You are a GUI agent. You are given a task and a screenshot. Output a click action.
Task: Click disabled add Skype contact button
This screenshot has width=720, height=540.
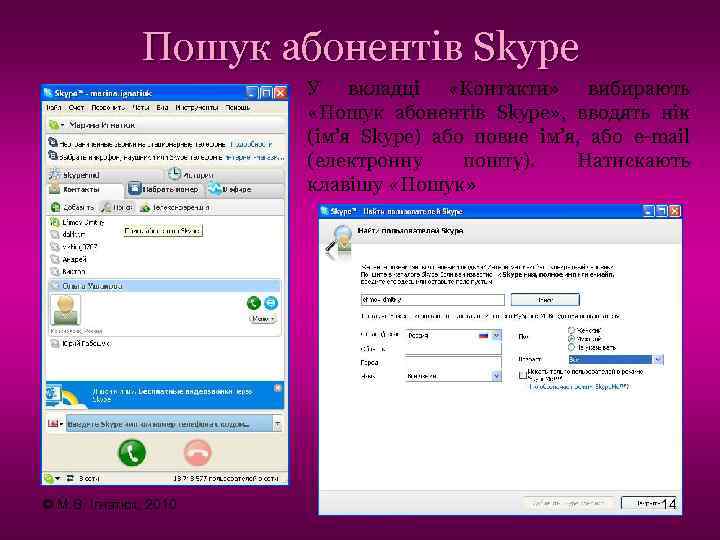coord(569,504)
